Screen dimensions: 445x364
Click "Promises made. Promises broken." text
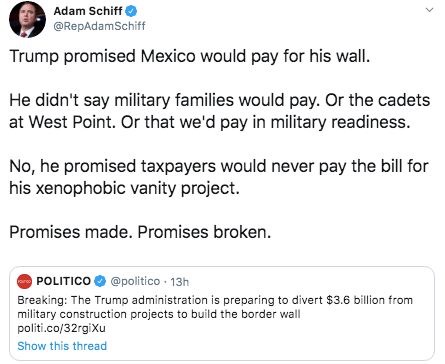[140, 232]
